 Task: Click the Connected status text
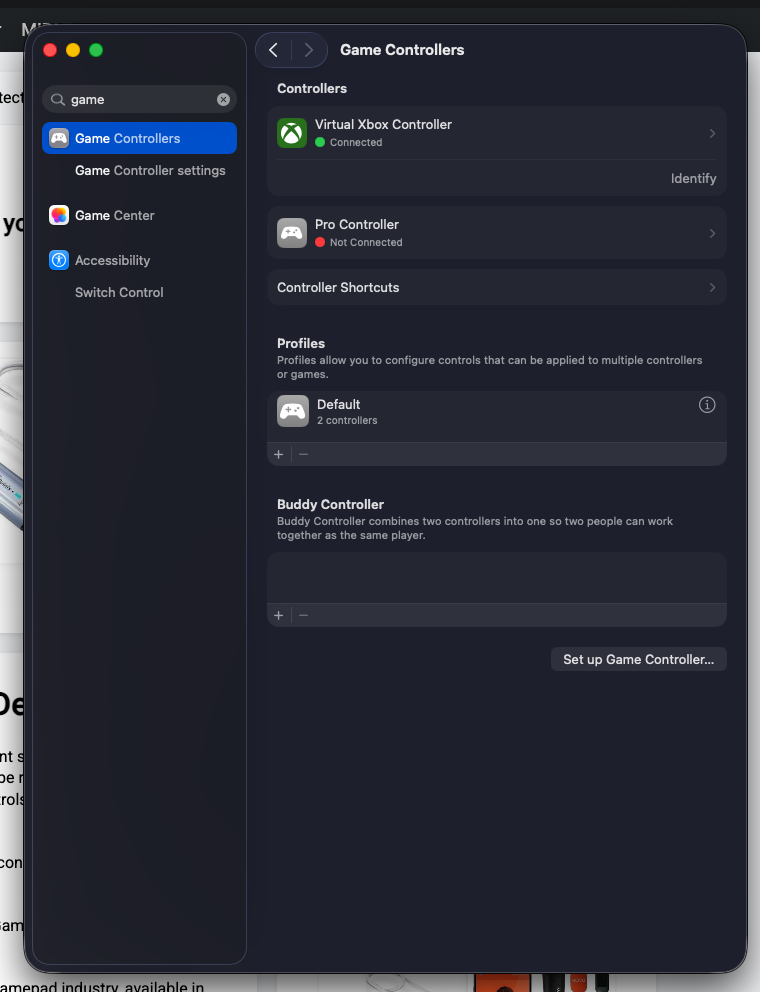356,142
